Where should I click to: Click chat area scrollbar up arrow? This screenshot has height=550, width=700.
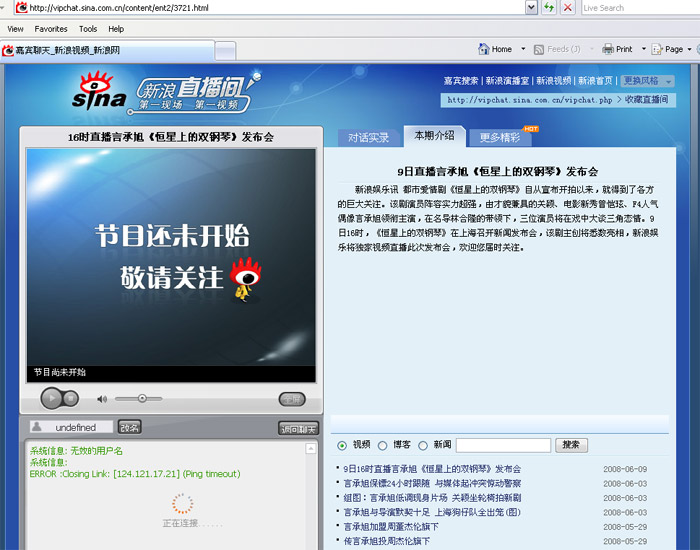click(x=311, y=449)
